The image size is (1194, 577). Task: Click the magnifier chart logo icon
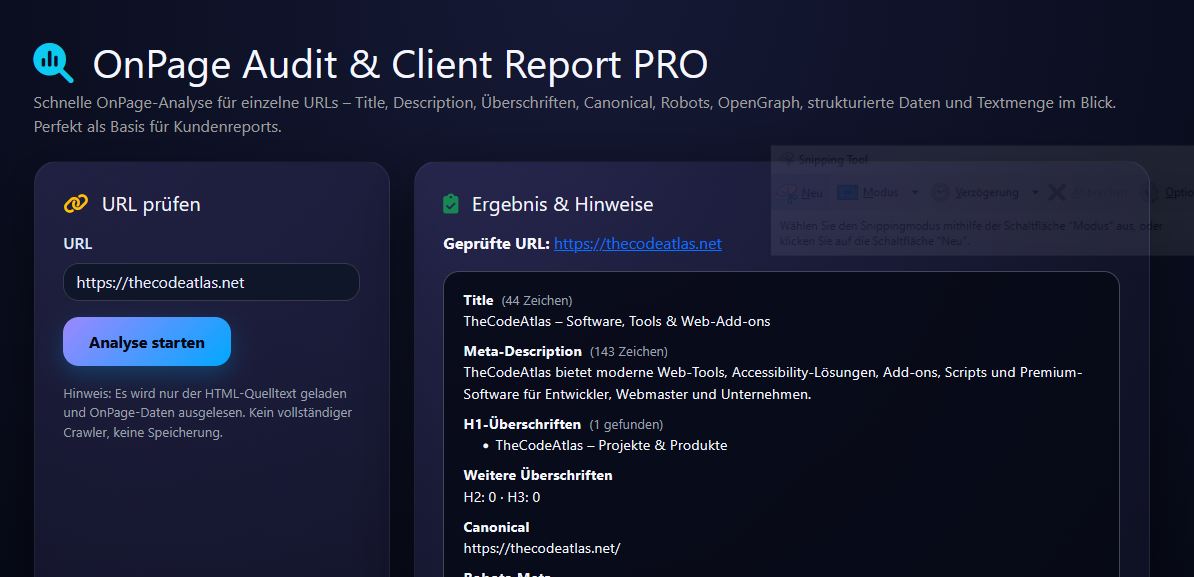point(53,63)
